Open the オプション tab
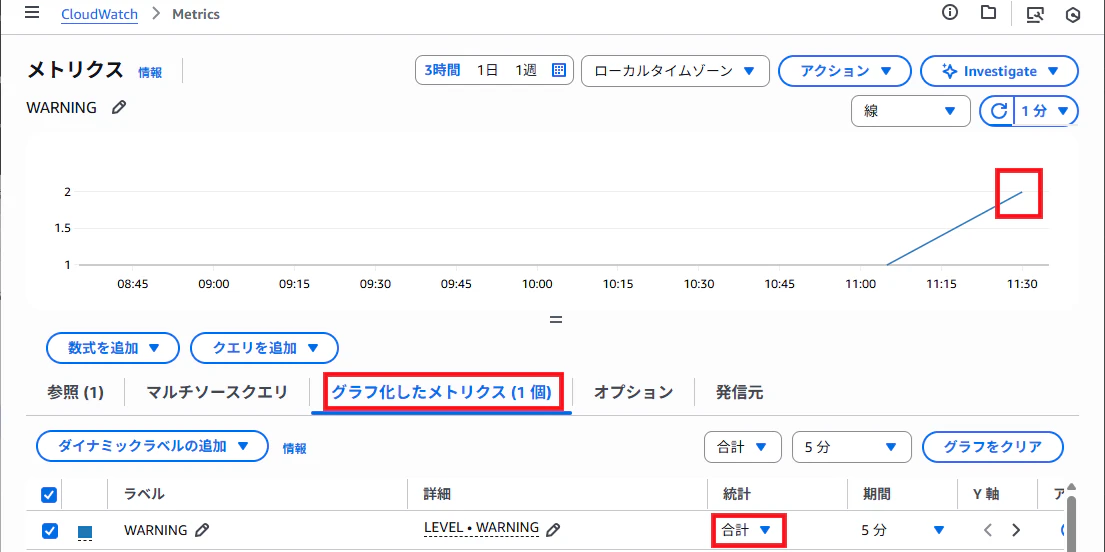The height and width of the screenshot is (552, 1105). (634, 393)
